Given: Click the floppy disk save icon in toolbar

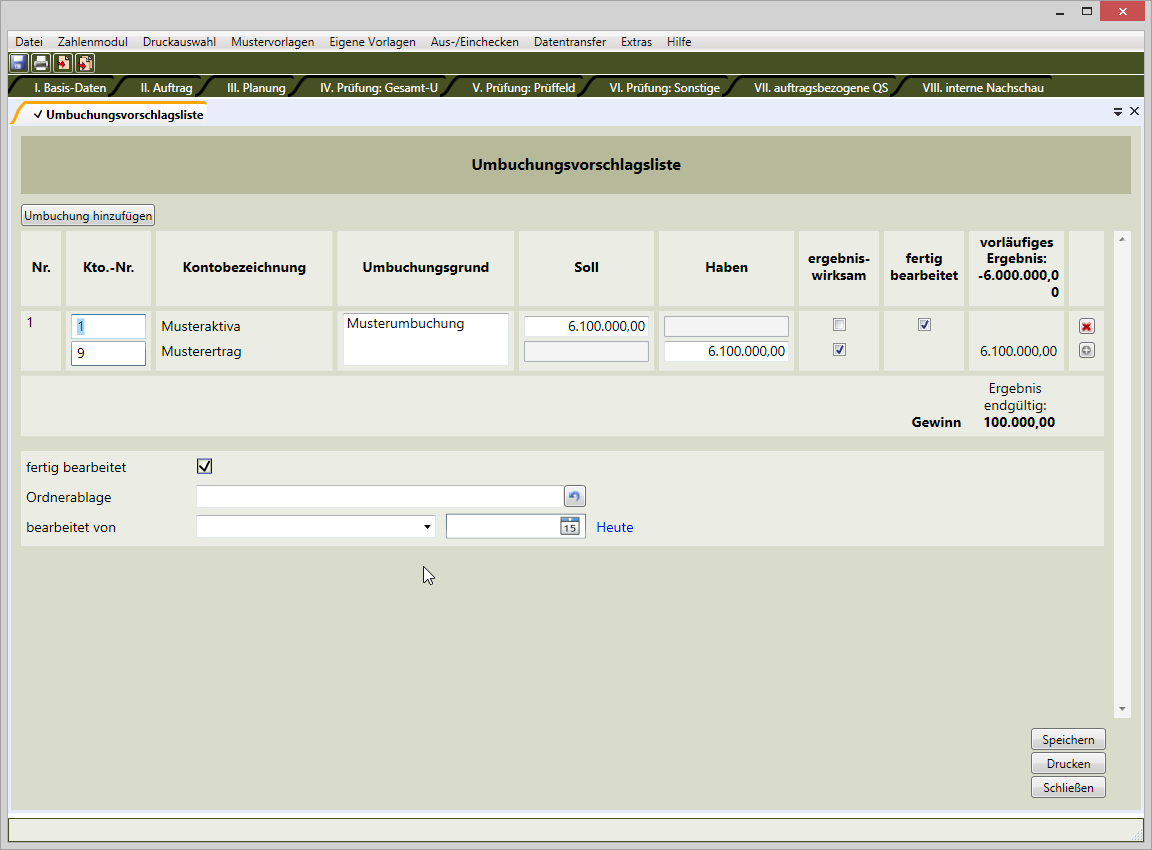Looking at the screenshot, I should click(18, 63).
